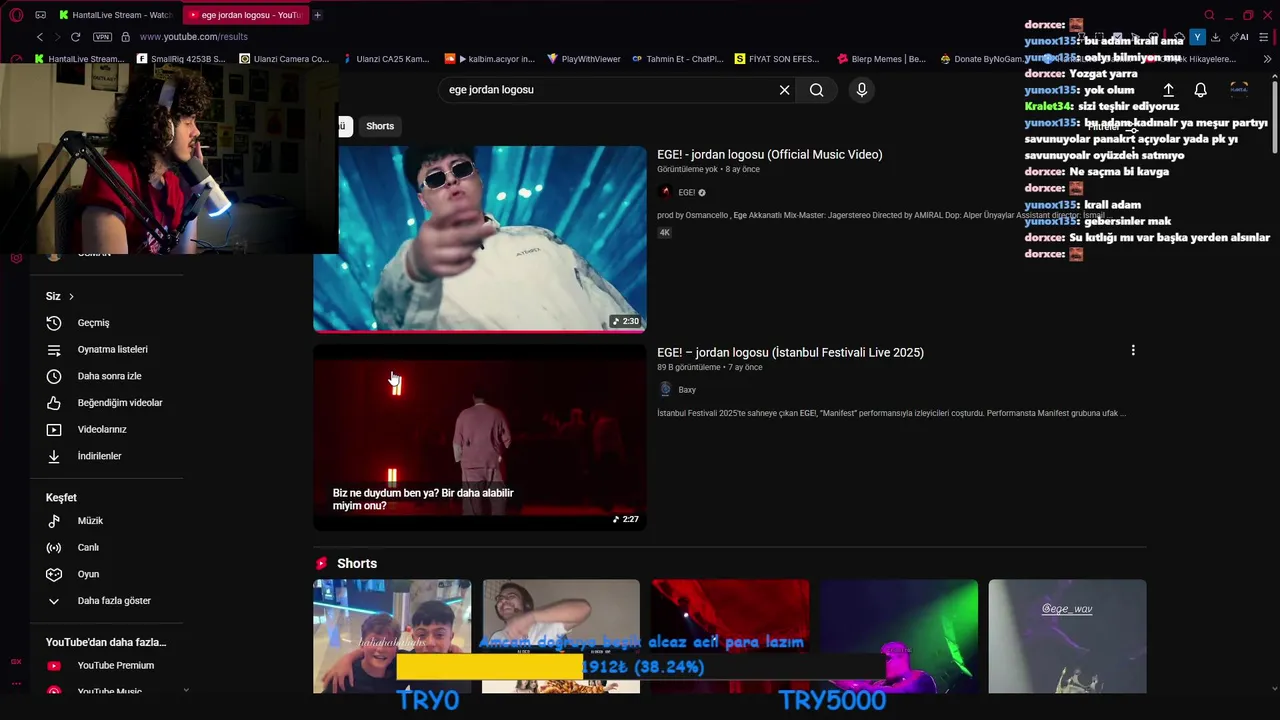The height and width of the screenshot is (720, 1280).
Task: Click the YouTube search box with 'ege jordan logosu'
Action: click(608, 90)
